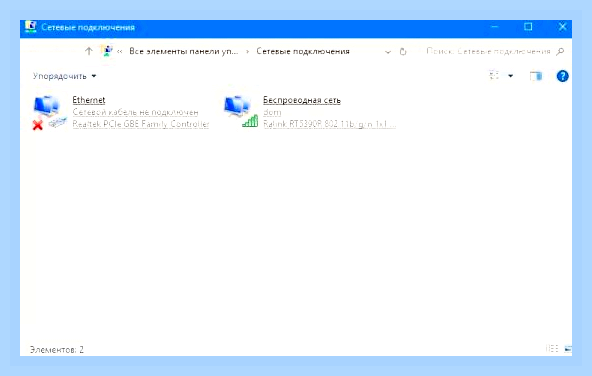Viewport: 592px width, 376px height.
Task: Select the Ethernet connection name
Action: point(89,100)
